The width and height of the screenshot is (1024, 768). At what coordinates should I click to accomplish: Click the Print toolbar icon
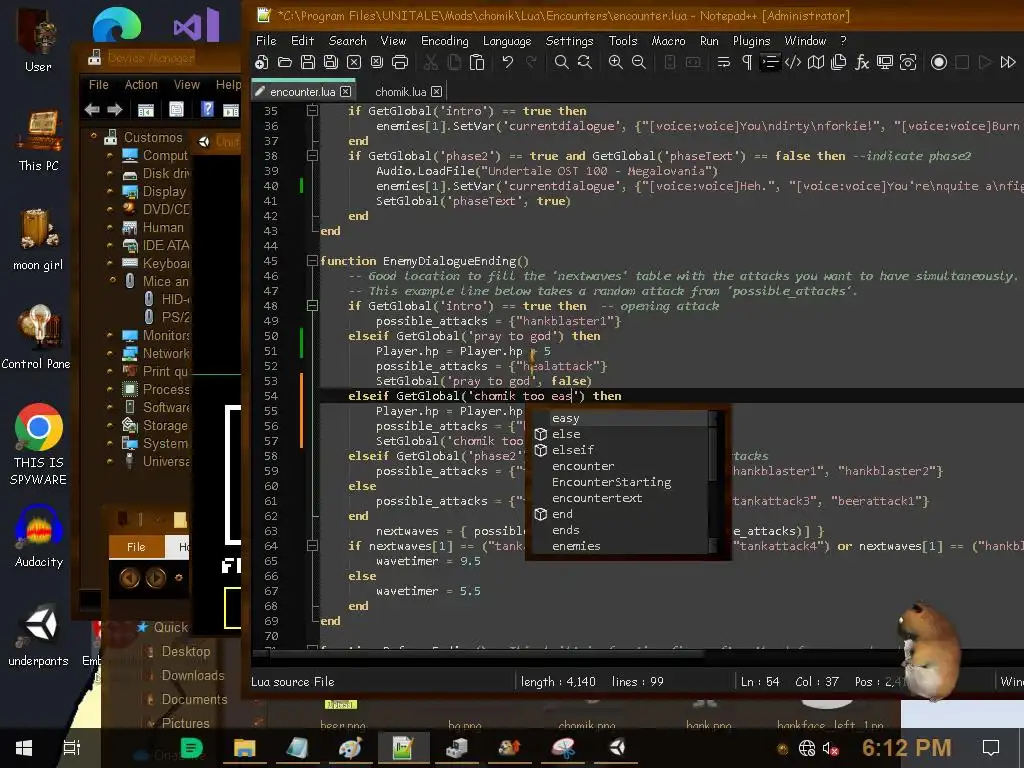tap(400, 62)
